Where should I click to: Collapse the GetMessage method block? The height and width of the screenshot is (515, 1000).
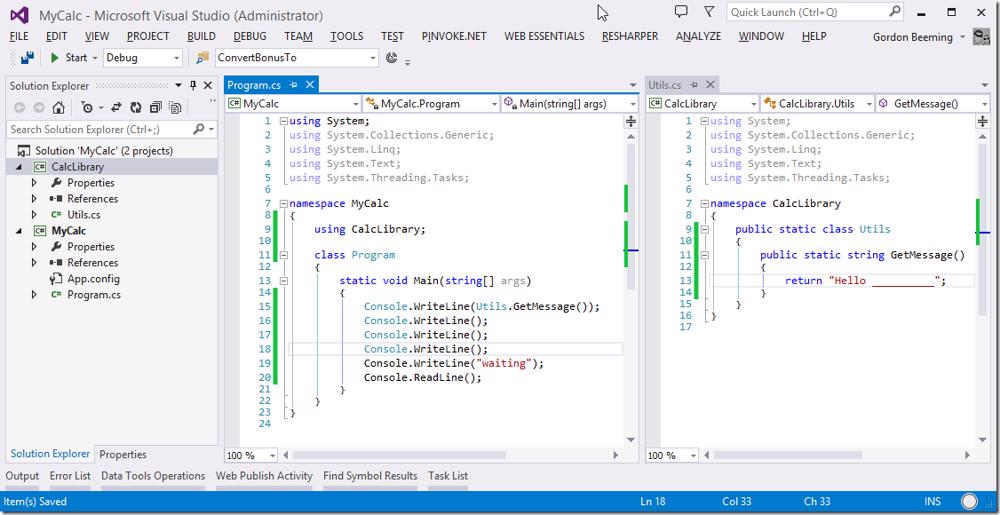pos(704,255)
